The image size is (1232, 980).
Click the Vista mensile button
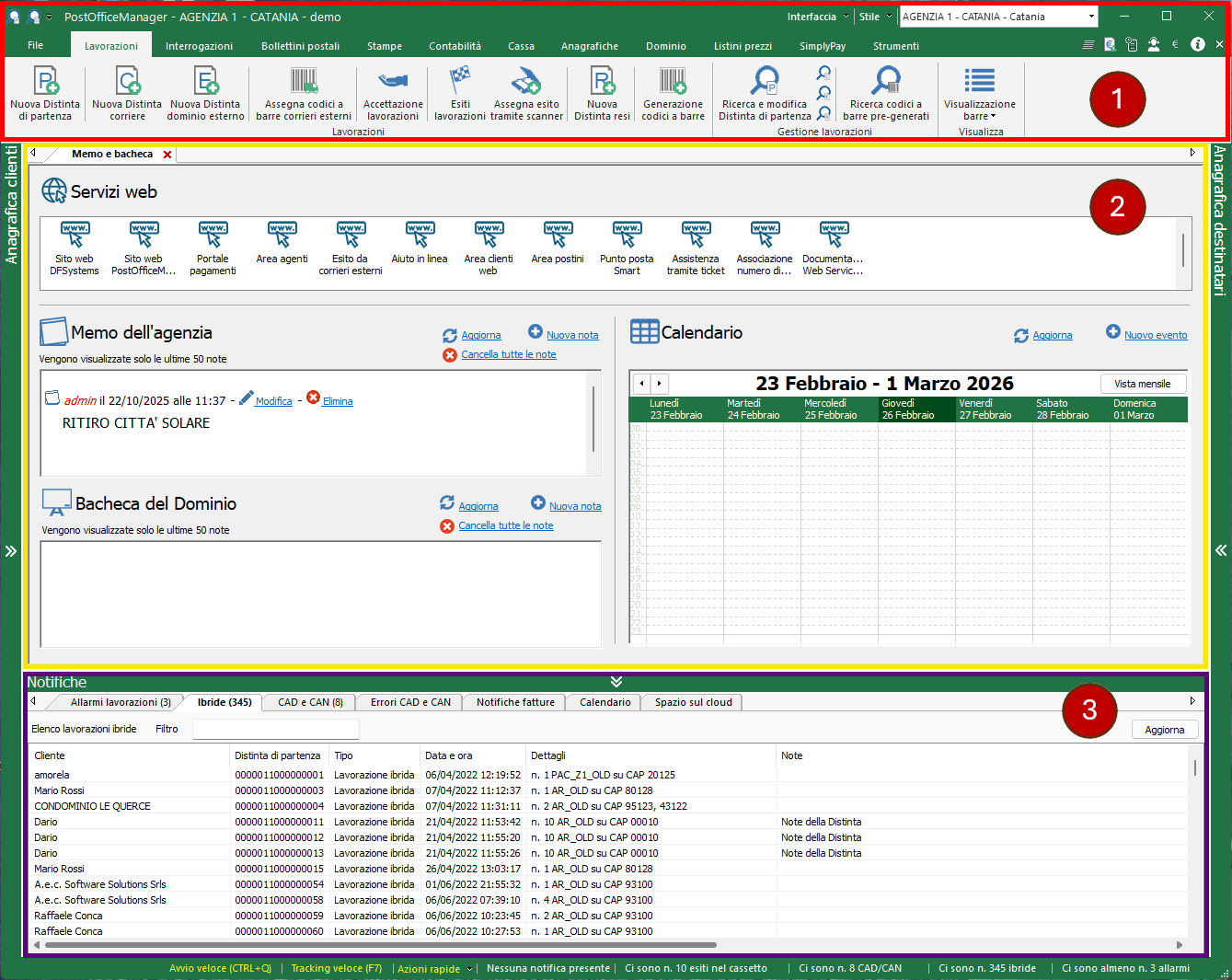1143,384
